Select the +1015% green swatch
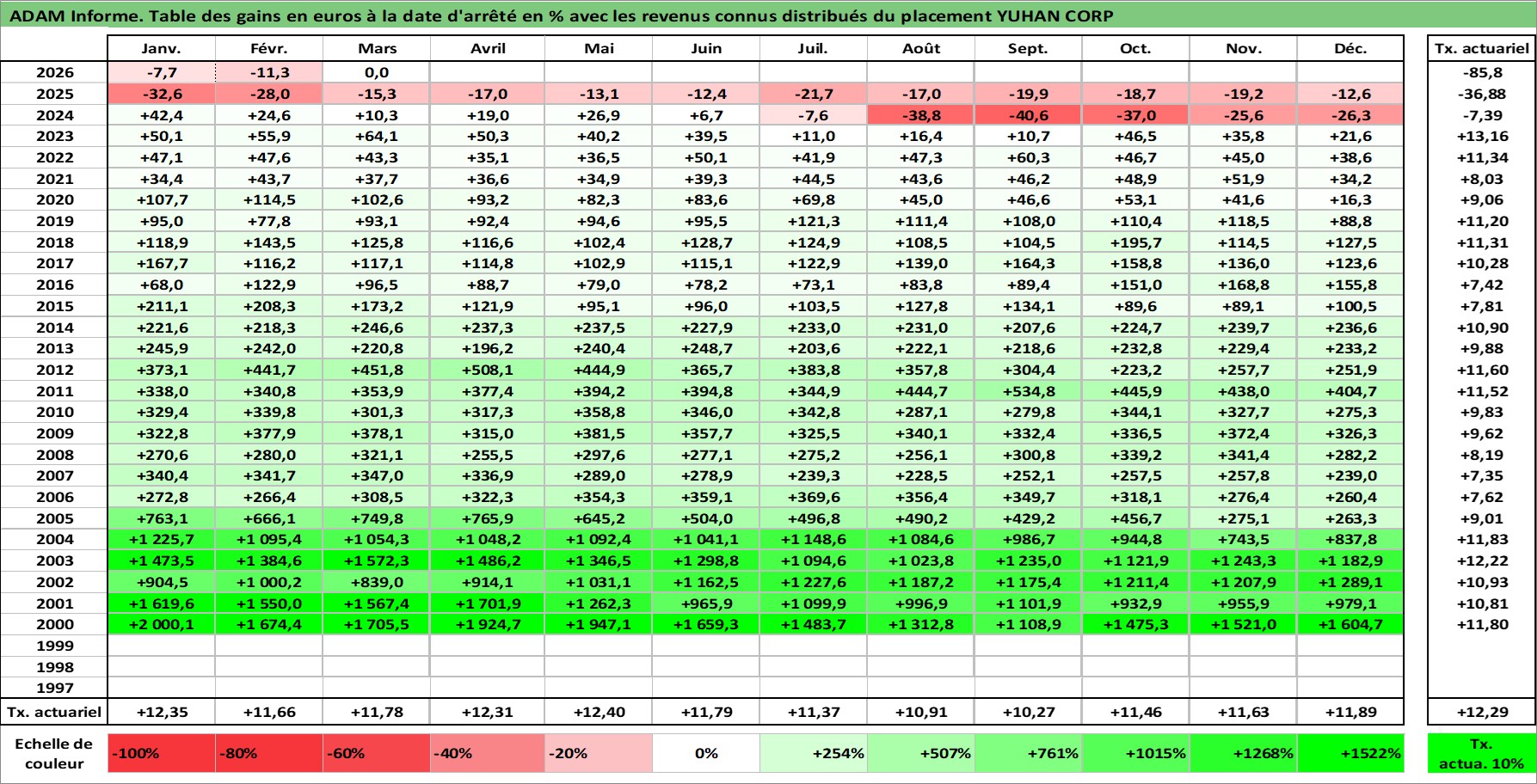Image resolution: width=1537 pixels, height=784 pixels. [x=1136, y=753]
